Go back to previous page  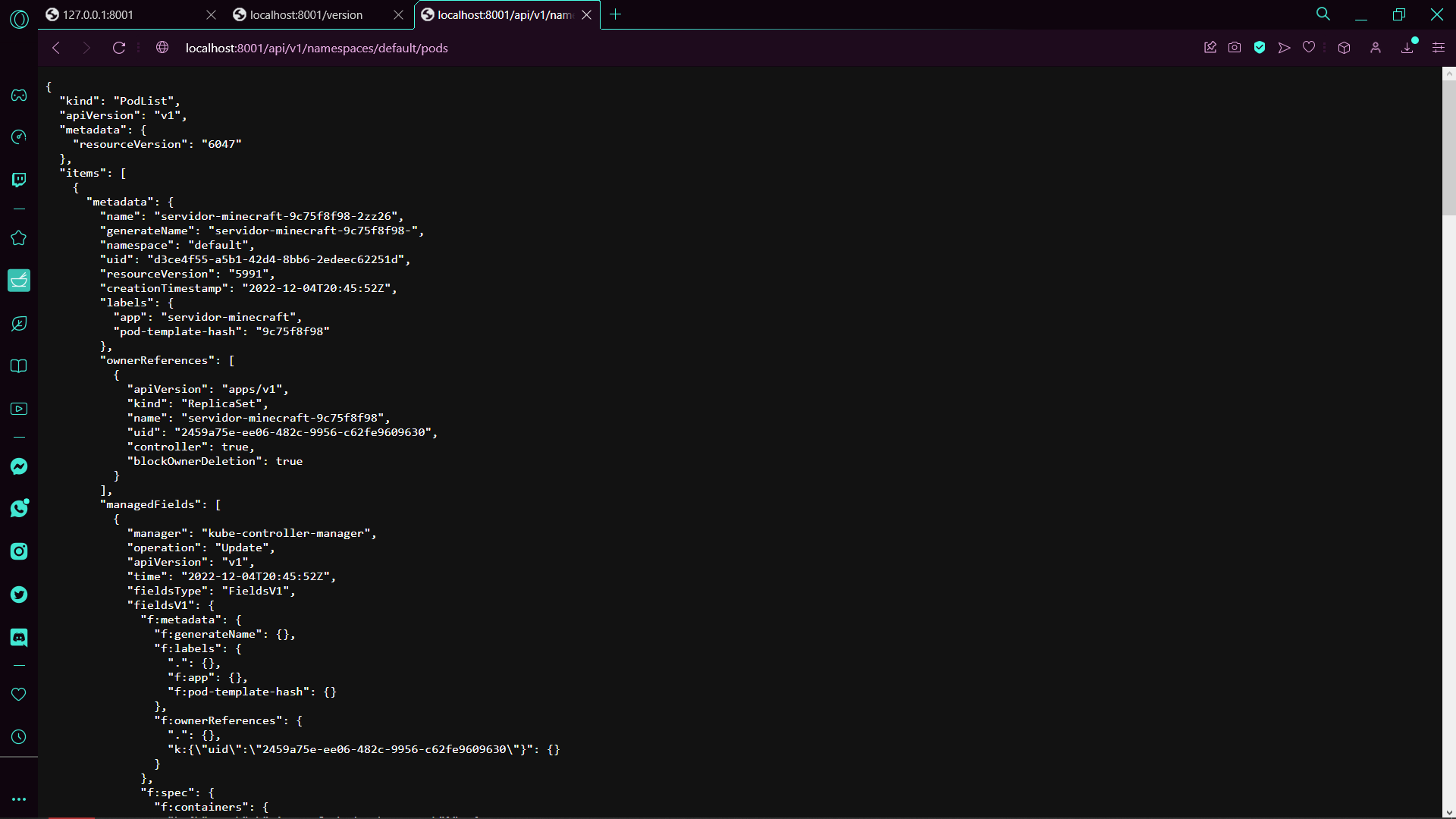56,48
